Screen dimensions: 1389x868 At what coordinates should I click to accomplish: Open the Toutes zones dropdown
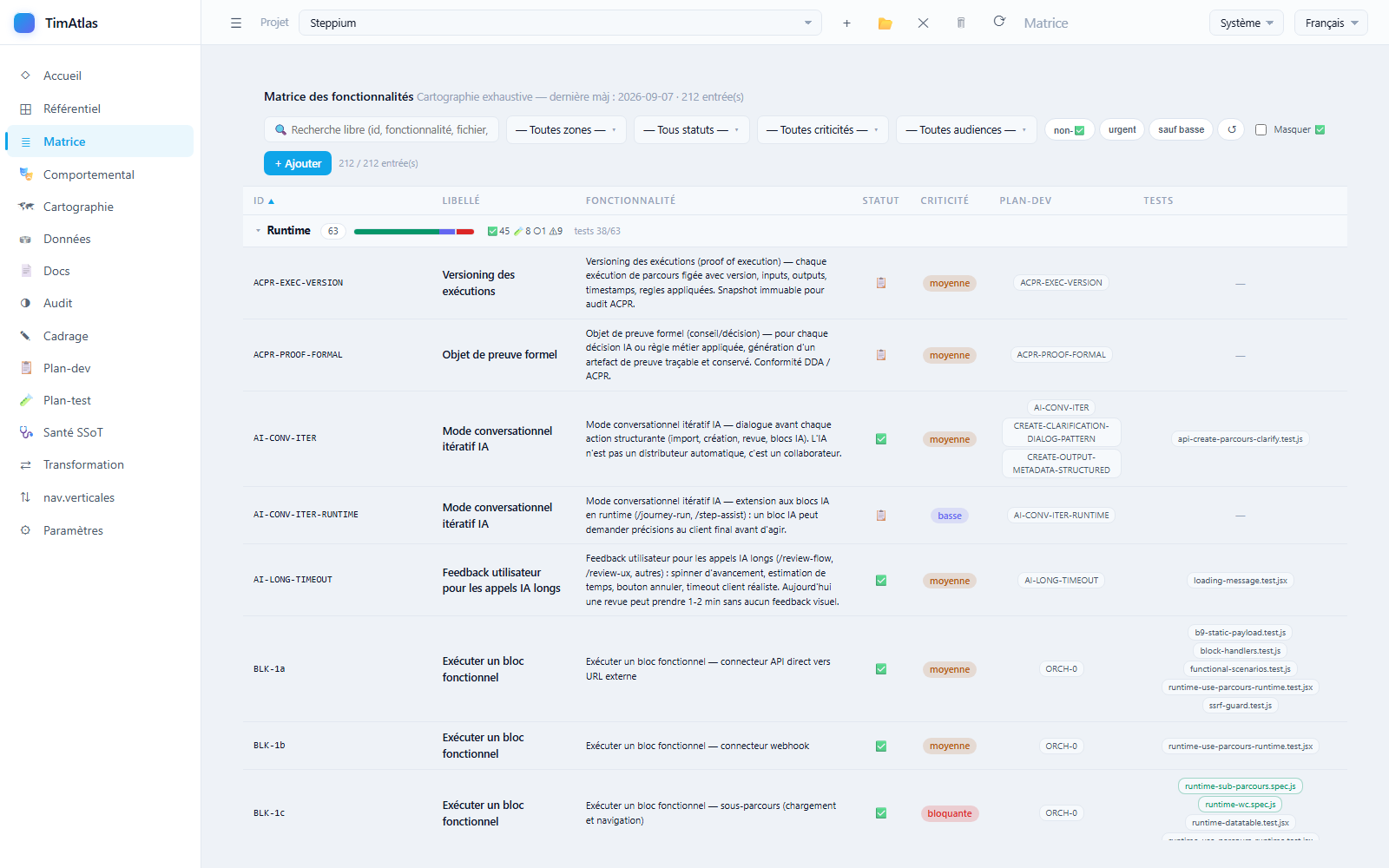[566, 129]
